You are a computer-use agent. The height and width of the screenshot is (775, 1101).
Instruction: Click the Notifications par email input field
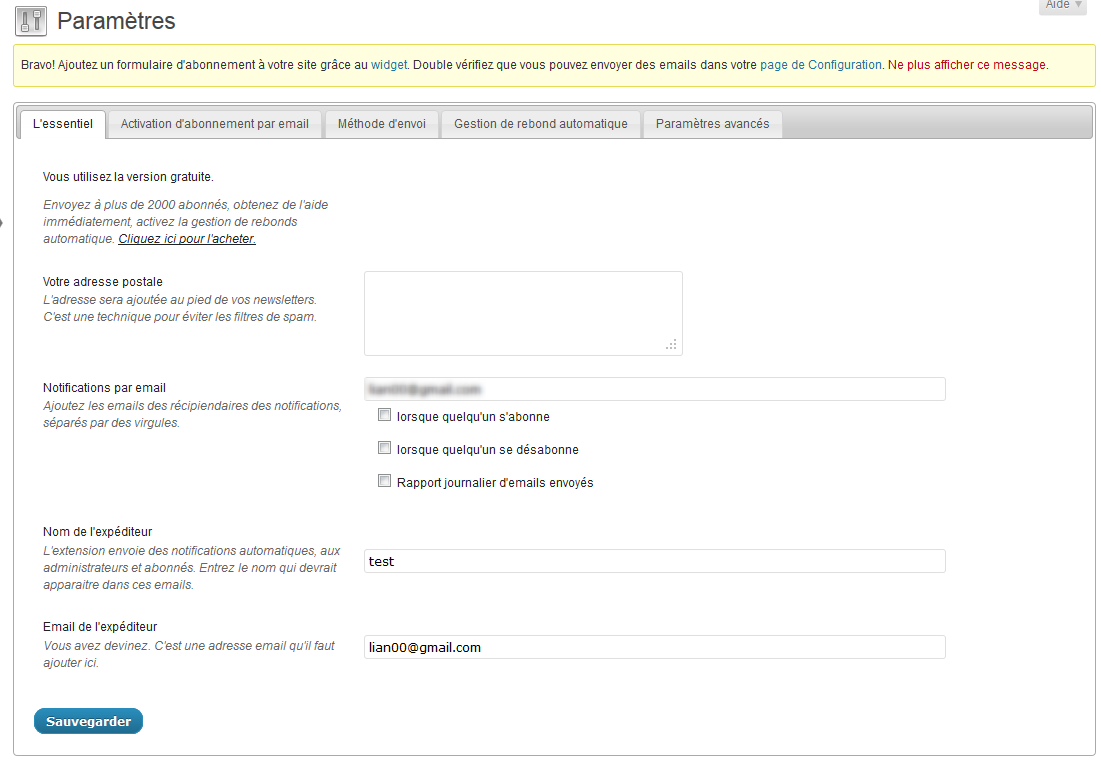tap(654, 389)
